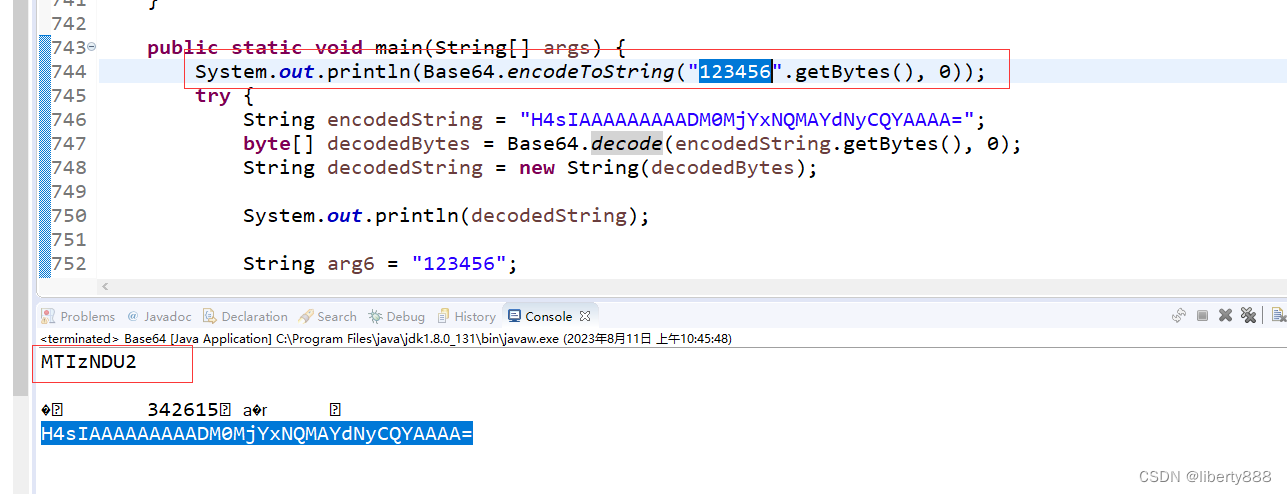Viewport: 1287px width, 494px height.
Task: Click the garbled 342615 console output line
Action: click(x=191, y=409)
